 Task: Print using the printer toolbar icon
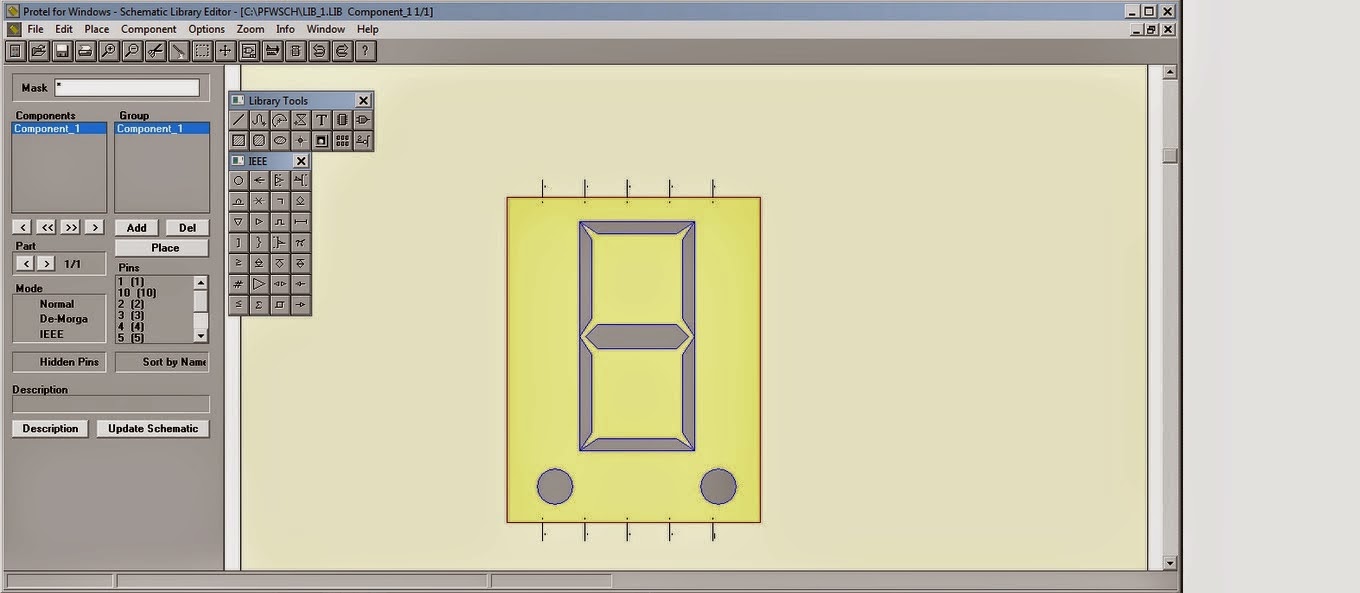coord(85,51)
